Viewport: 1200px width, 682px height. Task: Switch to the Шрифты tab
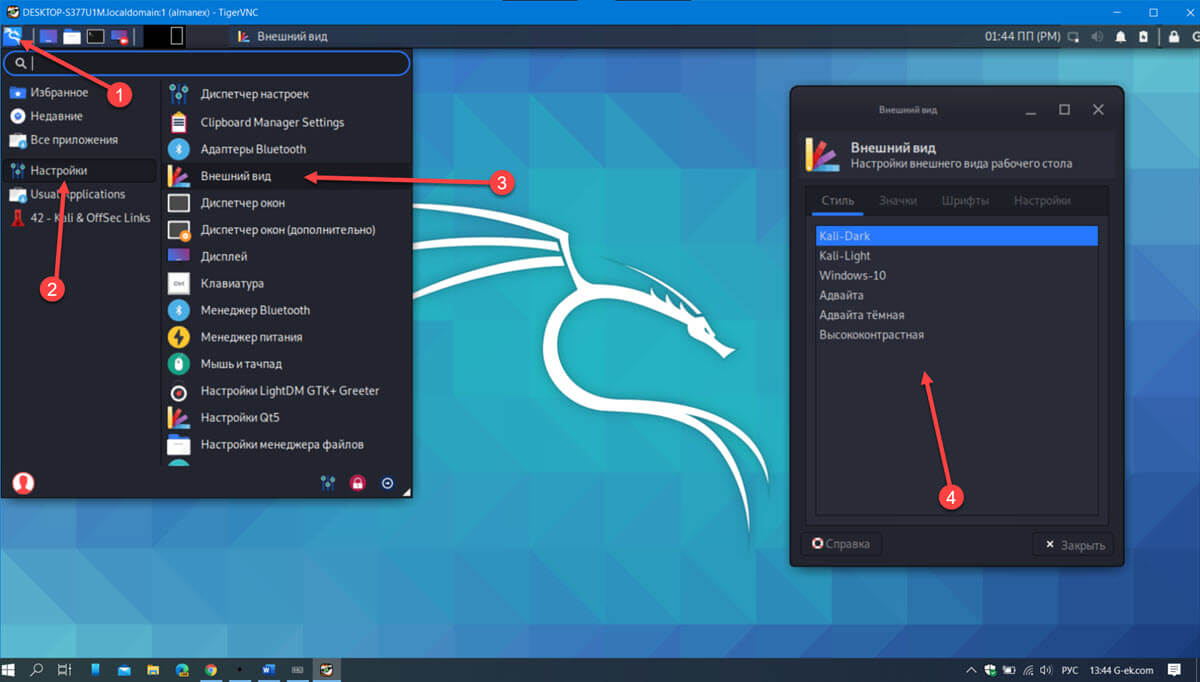965,200
